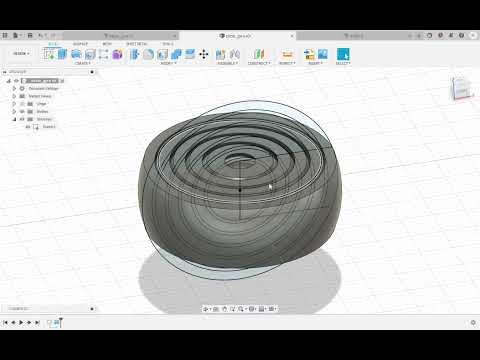Open the MODIFY menu dropdown
This screenshot has width=480, height=360.
[x=169, y=63]
